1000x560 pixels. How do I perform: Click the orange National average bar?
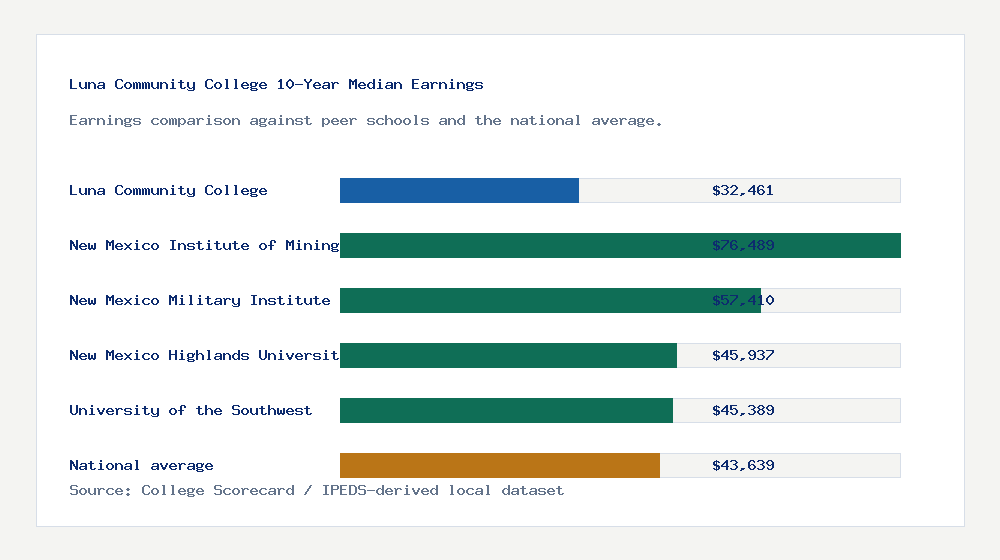point(500,466)
